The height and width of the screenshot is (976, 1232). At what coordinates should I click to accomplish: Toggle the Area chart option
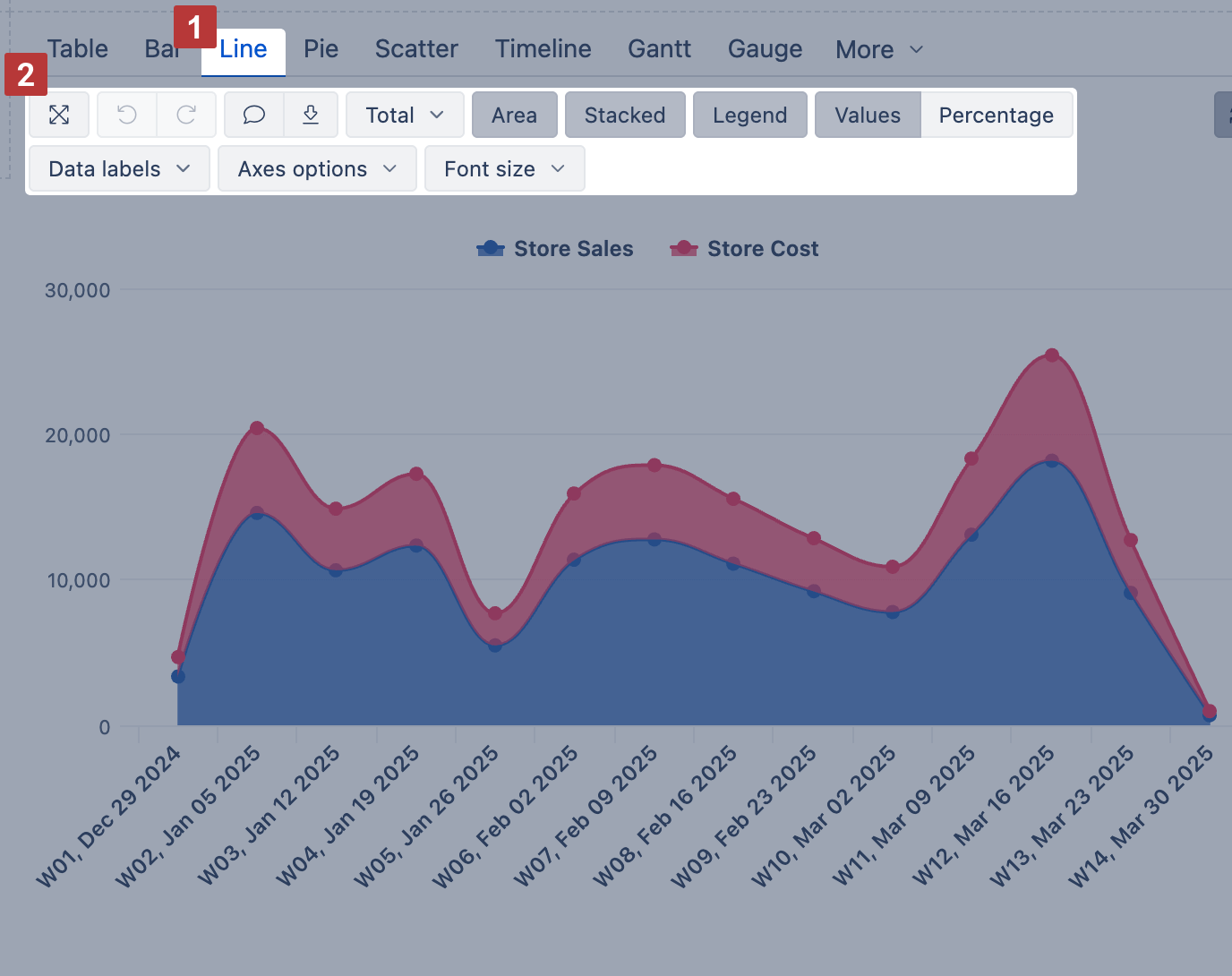[x=514, y=116]
